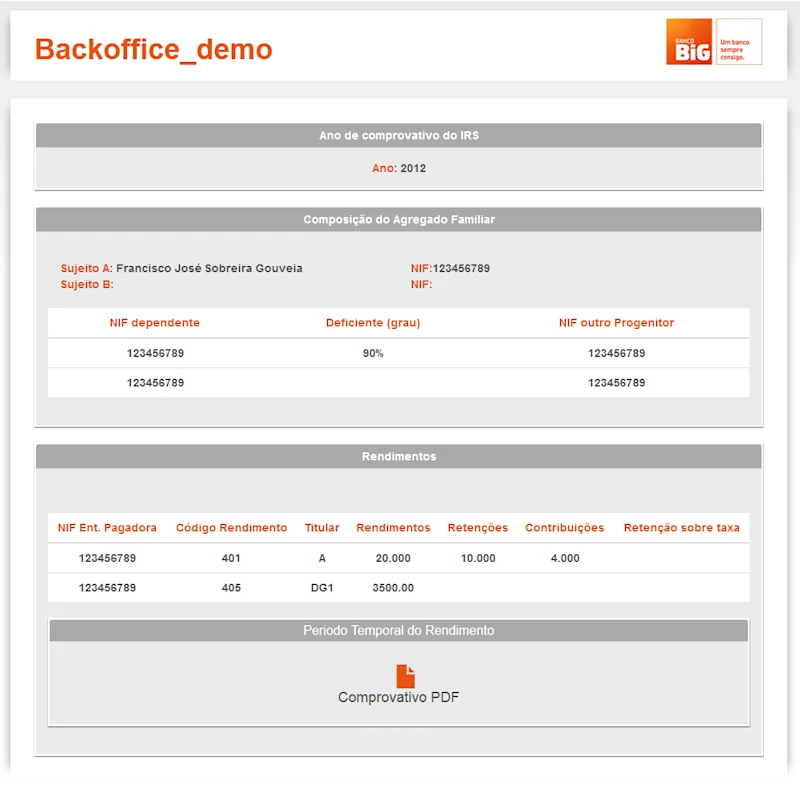Click the Código Rendimento column header
Screen dimensions: 800x787
tap(232, 528)
